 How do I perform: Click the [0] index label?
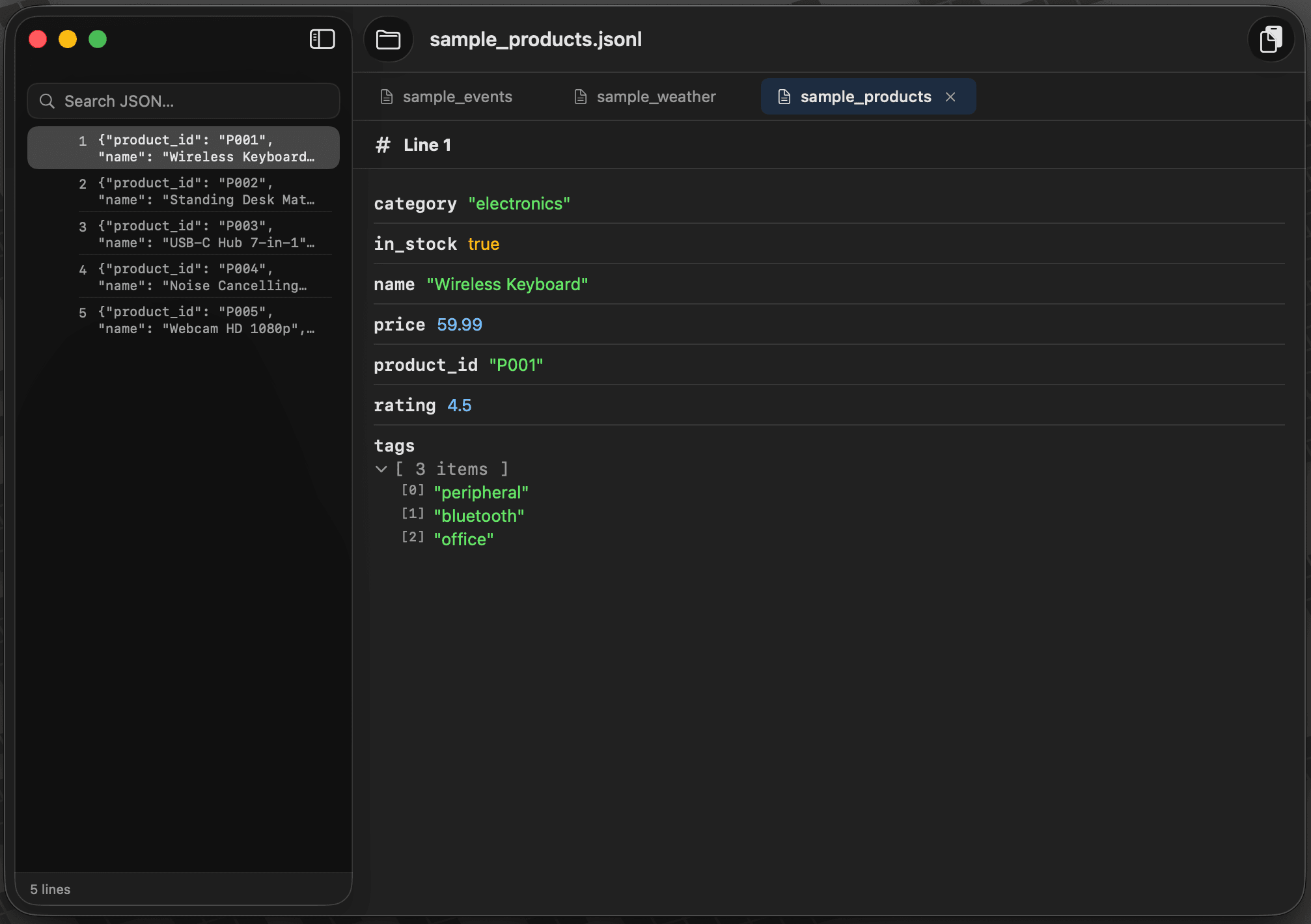pos(413,490)
